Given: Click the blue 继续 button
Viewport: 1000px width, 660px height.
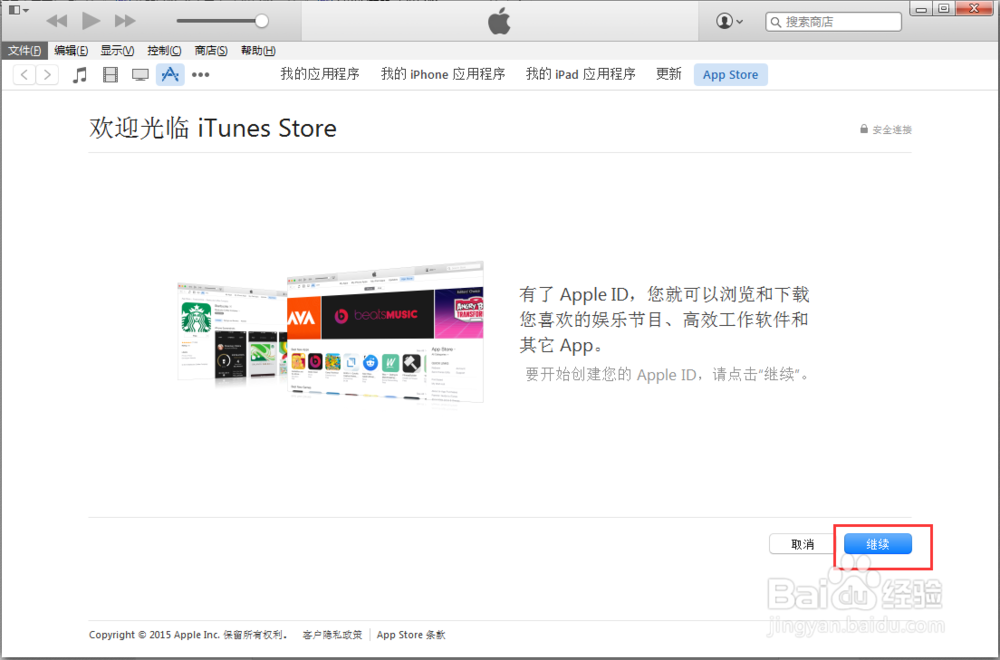Looking at the screenshot, I should (x=878, y=544).
